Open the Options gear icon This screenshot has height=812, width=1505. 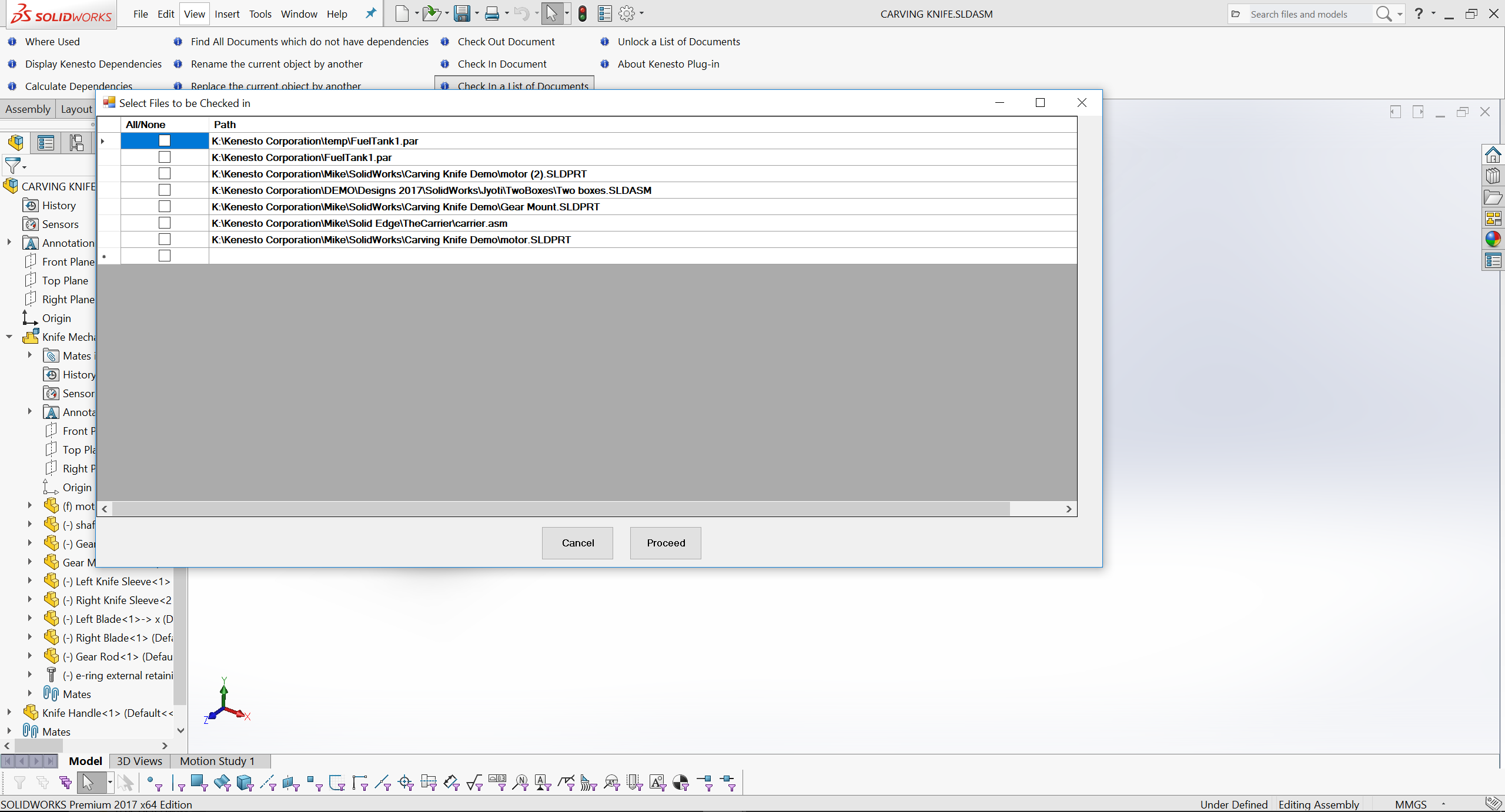coord(627,14)
